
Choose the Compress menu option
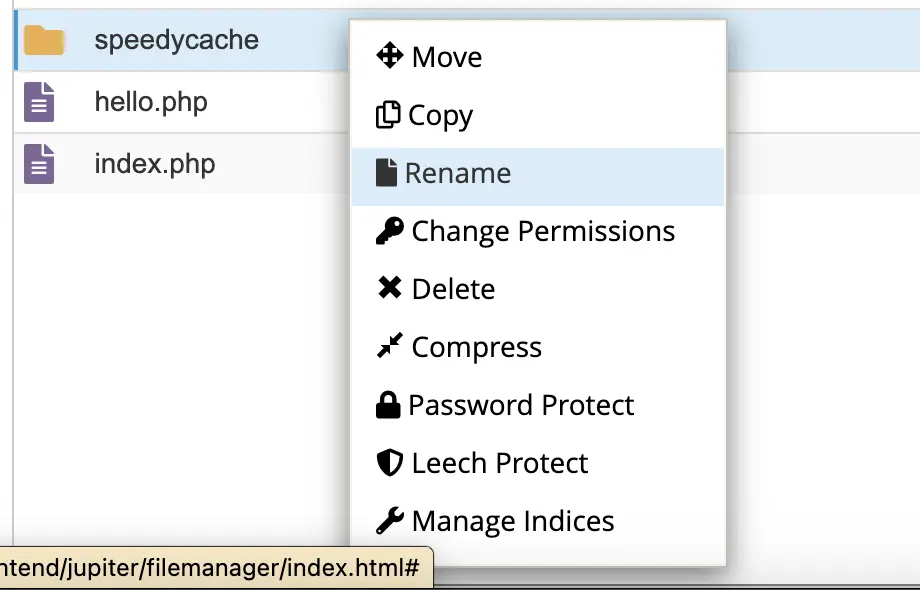(476, 347)
